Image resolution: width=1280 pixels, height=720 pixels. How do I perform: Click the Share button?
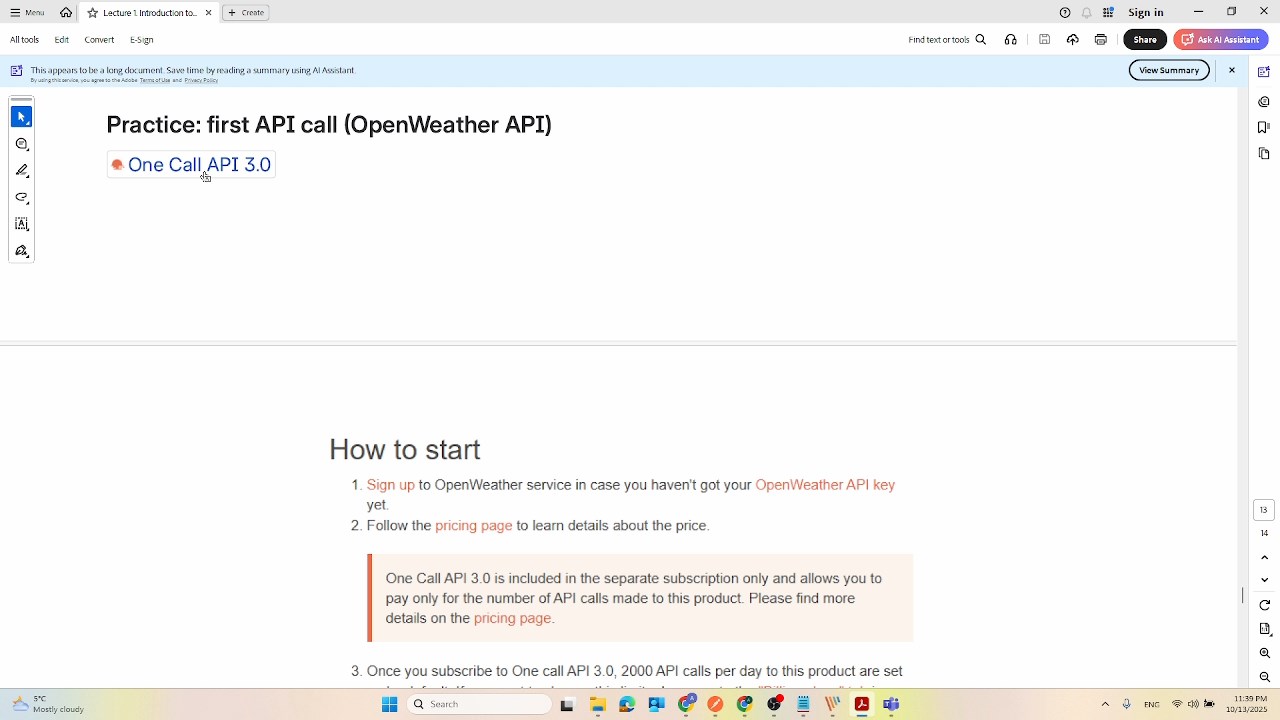point(1145,40)
